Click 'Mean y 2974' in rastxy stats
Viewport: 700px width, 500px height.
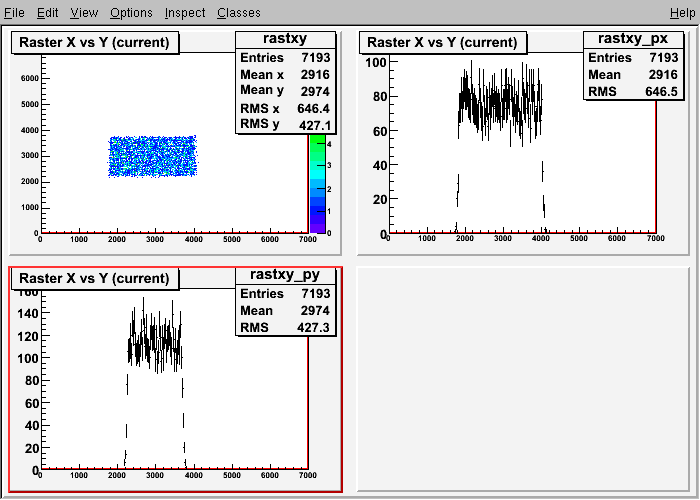click(x=285, y=91)
